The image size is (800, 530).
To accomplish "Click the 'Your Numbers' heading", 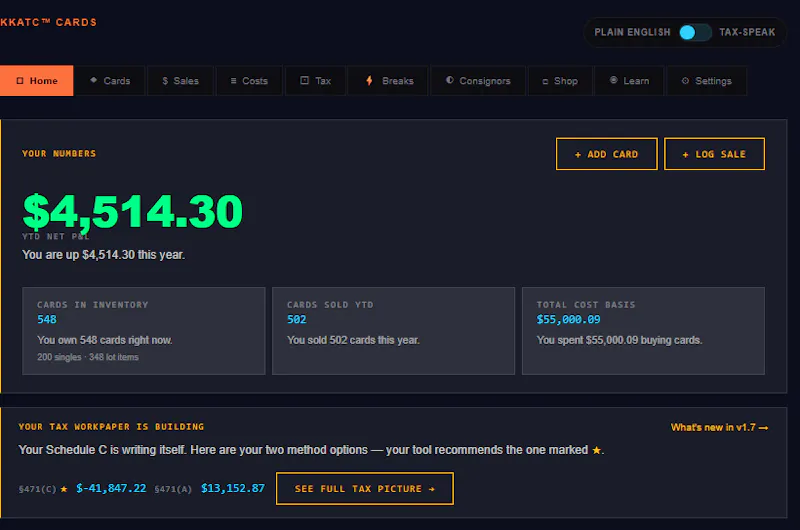I will 59,154.
